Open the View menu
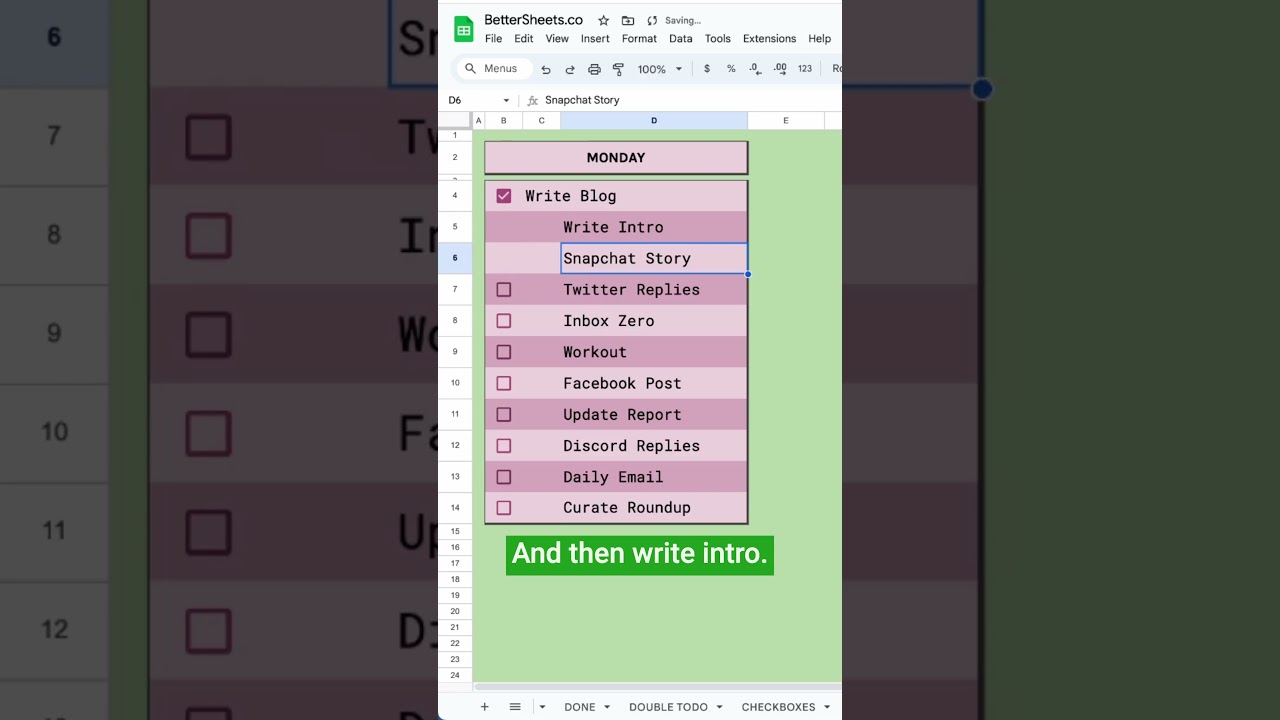The height and width of the screenshot is (720, 1280). 557,39
